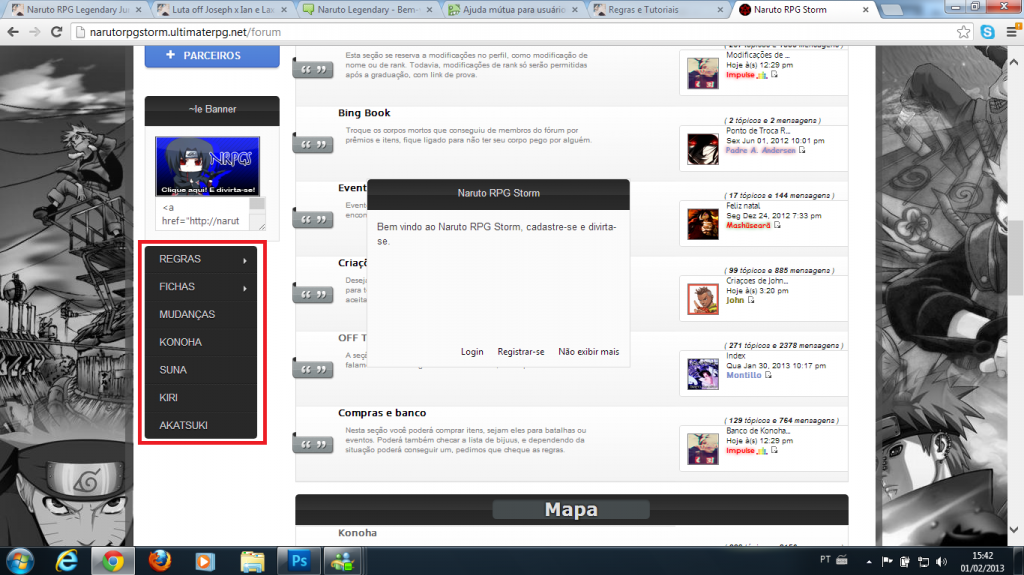Click the volume speaker tray icon
1024x575 pixels.
pyautogui.click(x=941, y=561)
